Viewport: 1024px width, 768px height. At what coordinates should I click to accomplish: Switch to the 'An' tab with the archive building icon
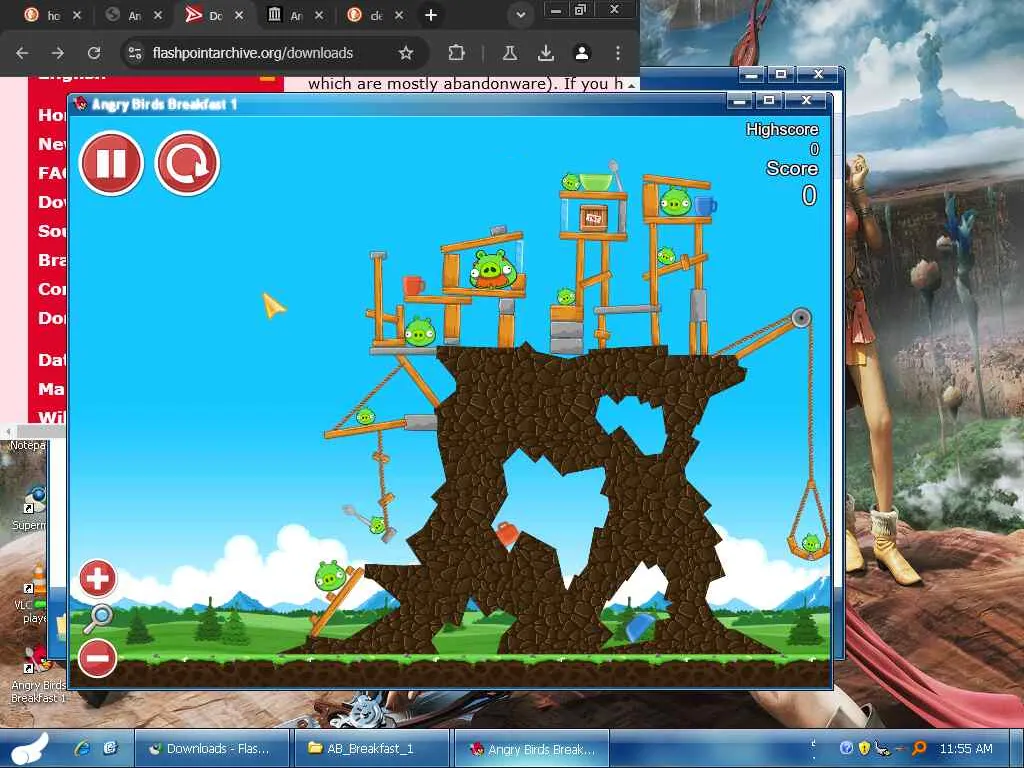click(295, 15)
